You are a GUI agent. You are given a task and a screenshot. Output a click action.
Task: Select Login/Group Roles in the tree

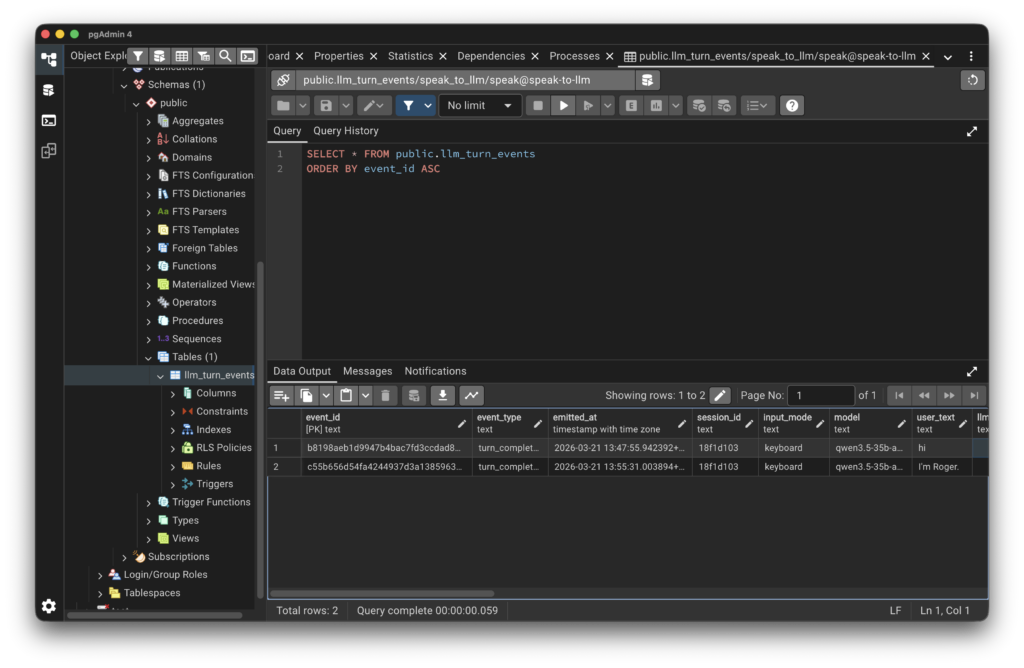pos(165,575)
